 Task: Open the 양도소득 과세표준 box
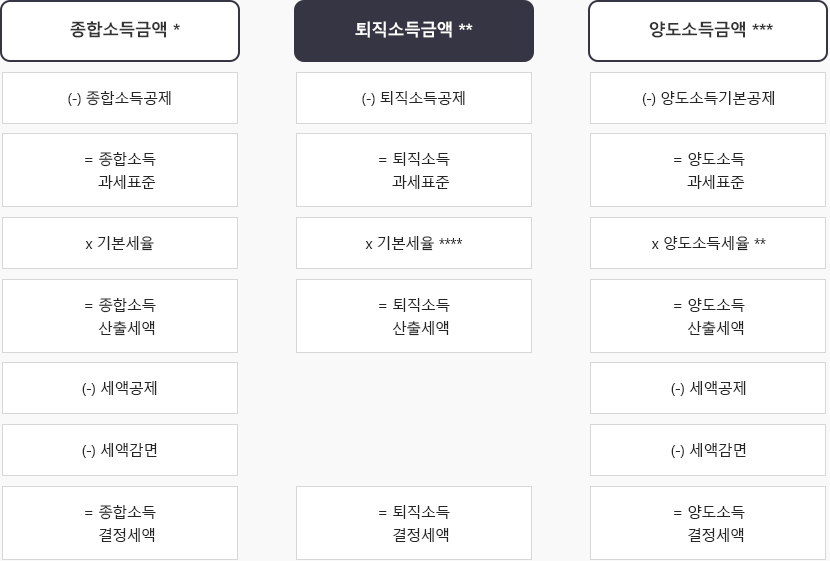click(708, 170)
